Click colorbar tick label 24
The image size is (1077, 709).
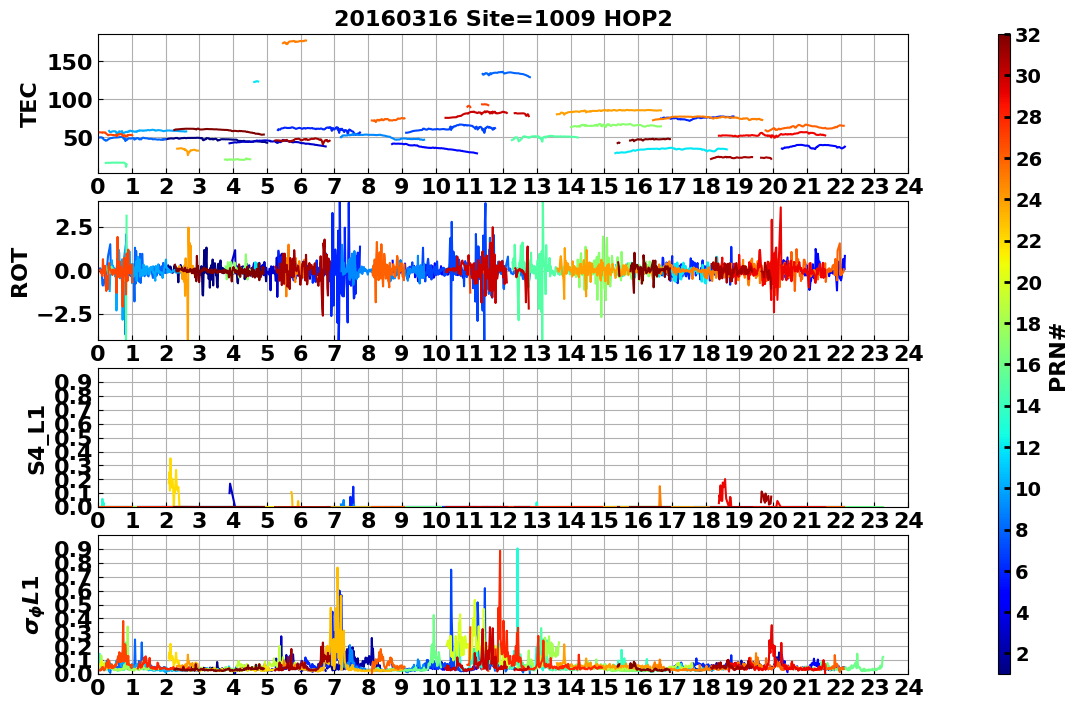tap(1028, 200)
